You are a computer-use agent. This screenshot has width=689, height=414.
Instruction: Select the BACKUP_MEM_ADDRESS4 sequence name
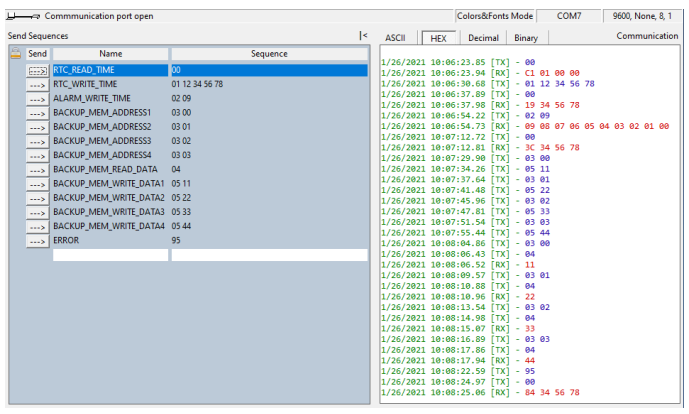tap(102, 156)
